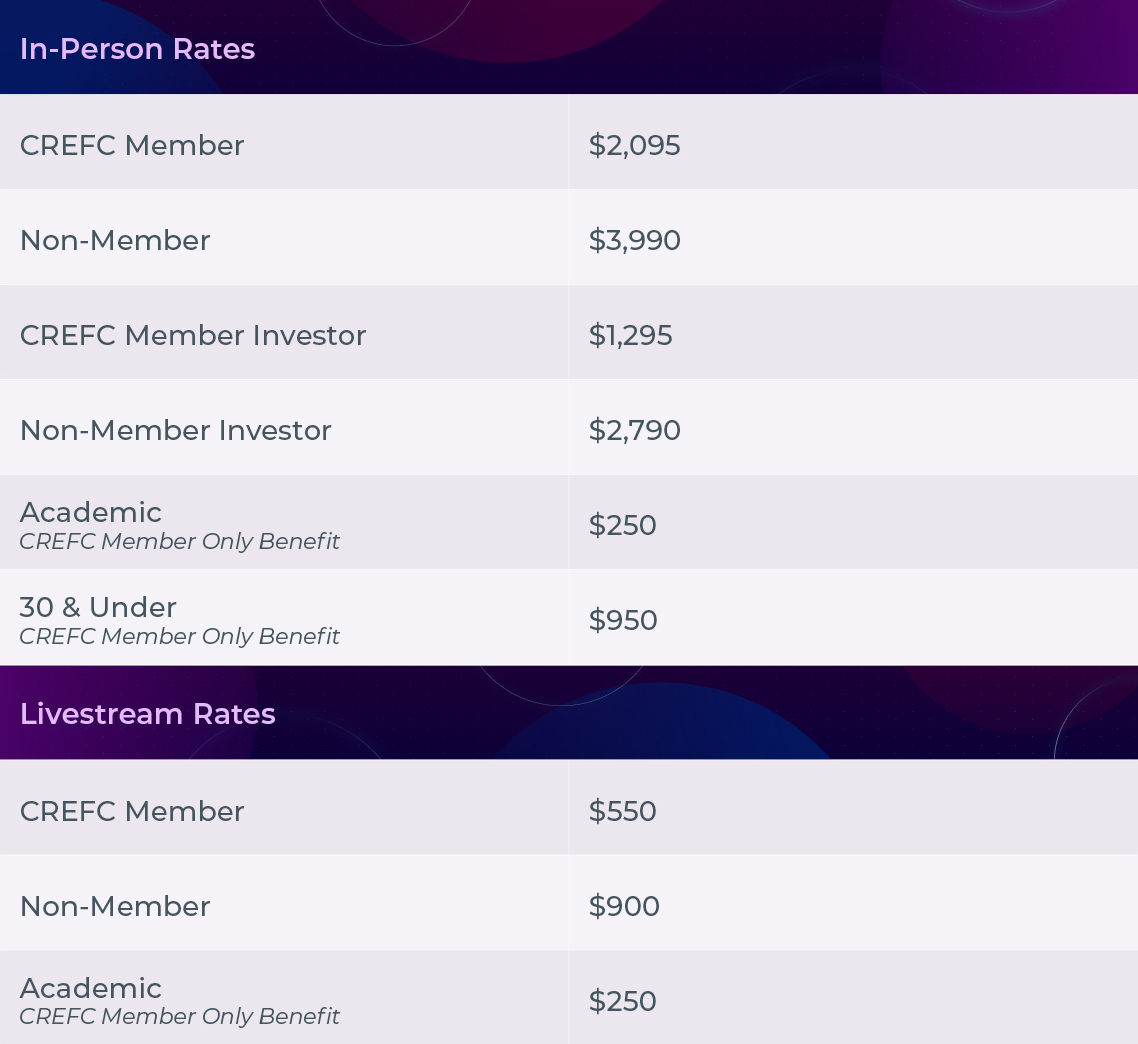The height and width of the screenshot is (1044, 1138).
Task: Click the $2,790 non-member investor price
Action: [634, 431]
